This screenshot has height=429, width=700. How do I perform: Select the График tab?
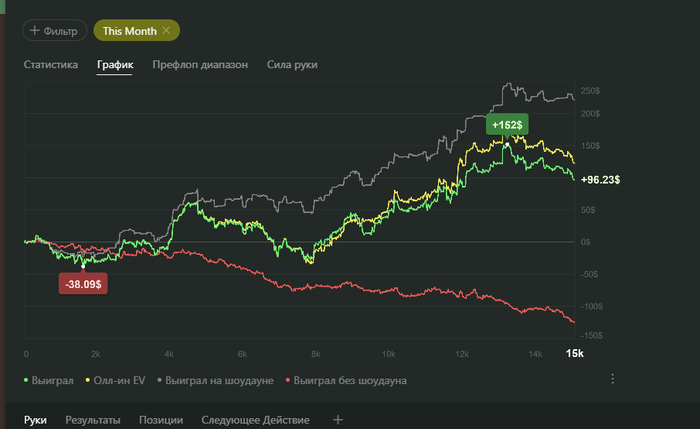tap(115, 66)
